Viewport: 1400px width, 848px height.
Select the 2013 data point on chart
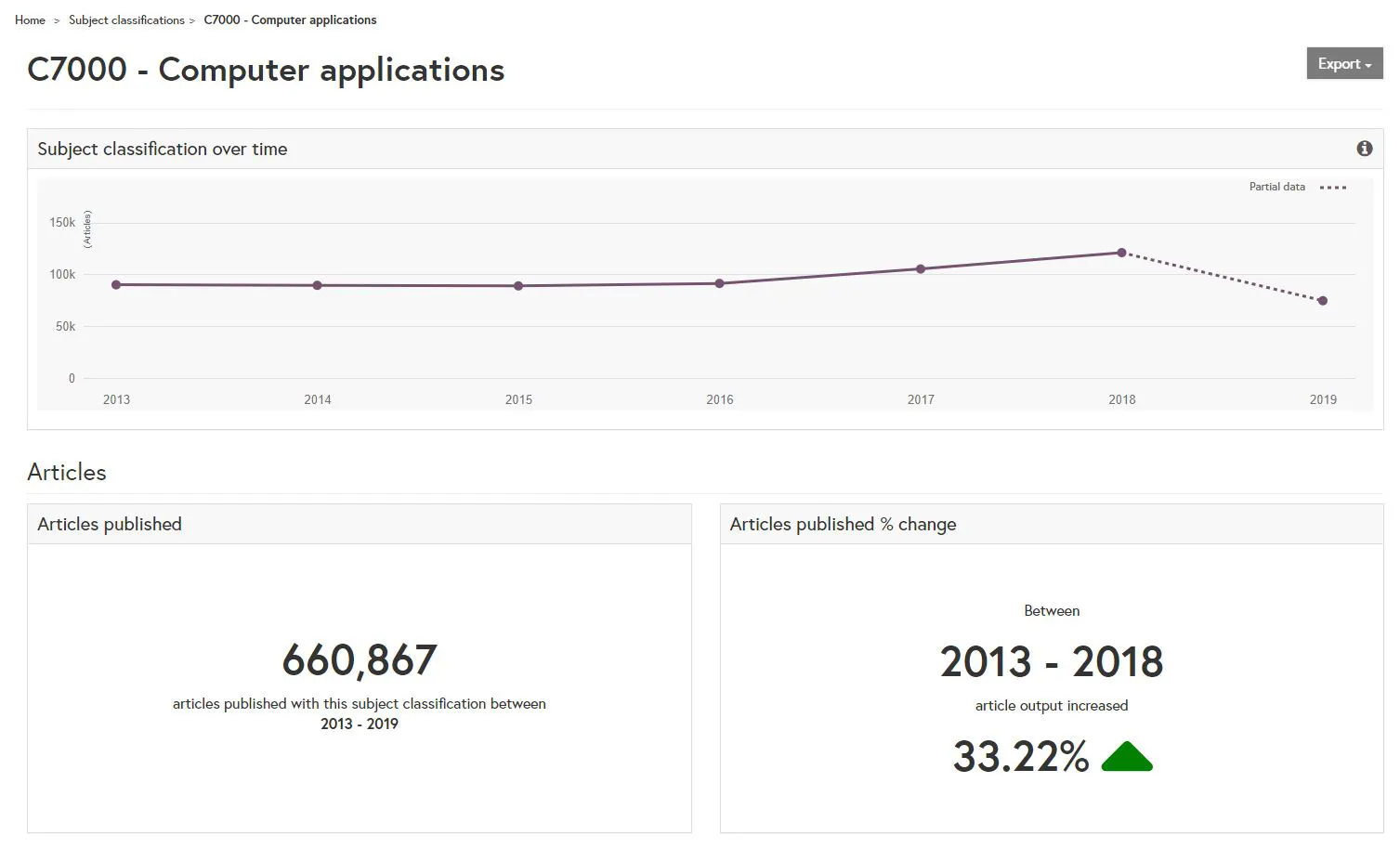[x=116, y=285]
